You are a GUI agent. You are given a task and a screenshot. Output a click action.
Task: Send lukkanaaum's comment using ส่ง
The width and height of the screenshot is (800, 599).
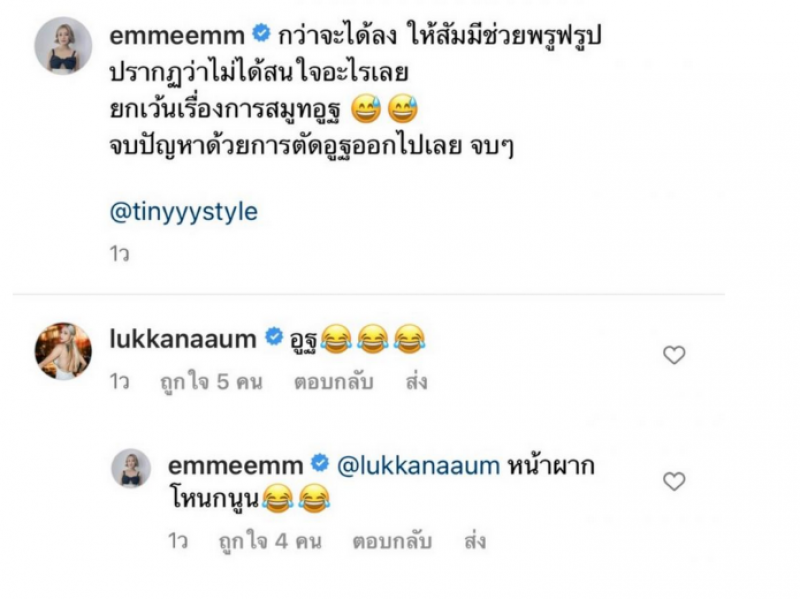click(416, 382)
